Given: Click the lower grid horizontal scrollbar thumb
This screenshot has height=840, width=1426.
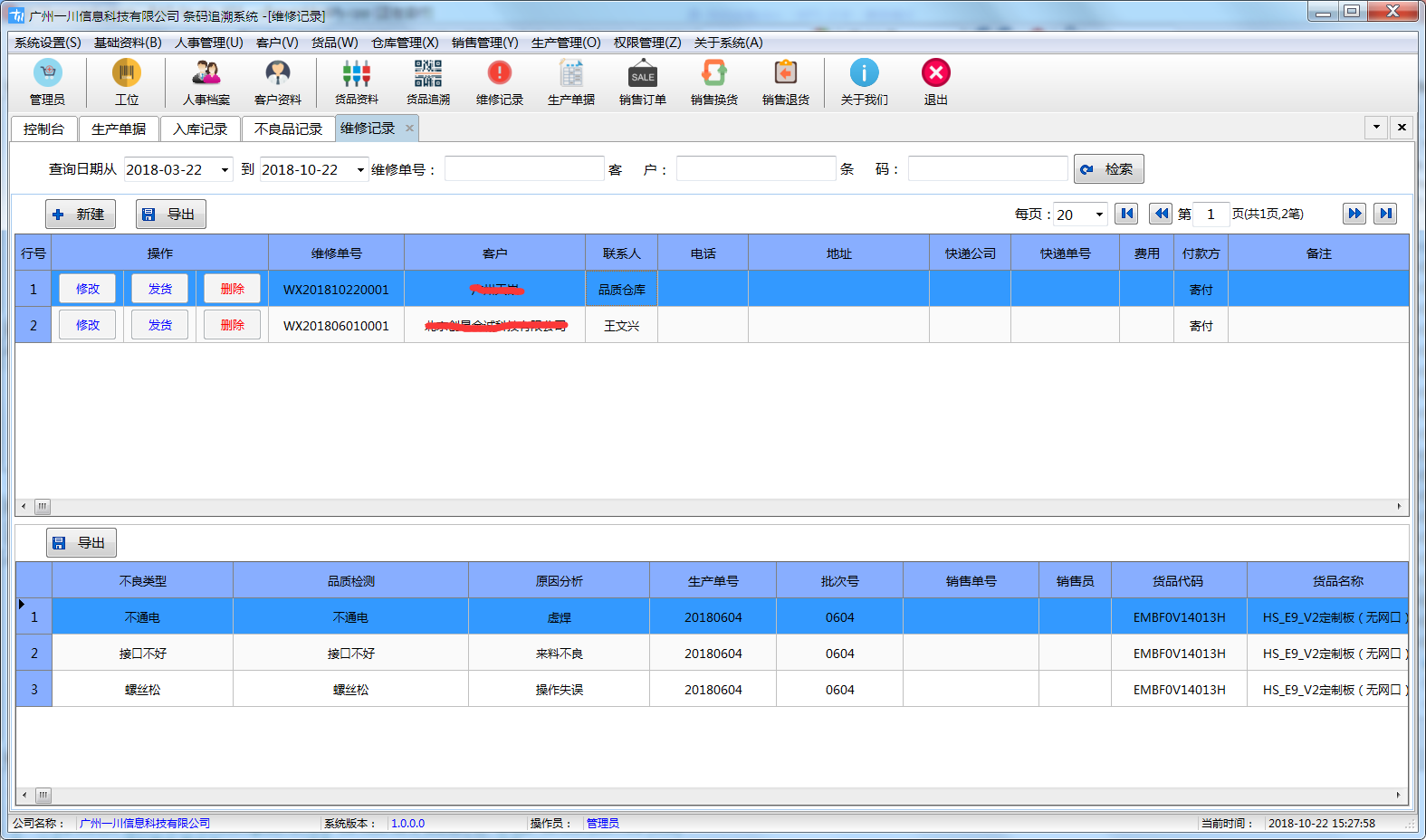Looking at the screenshot, I should [43, 796].
